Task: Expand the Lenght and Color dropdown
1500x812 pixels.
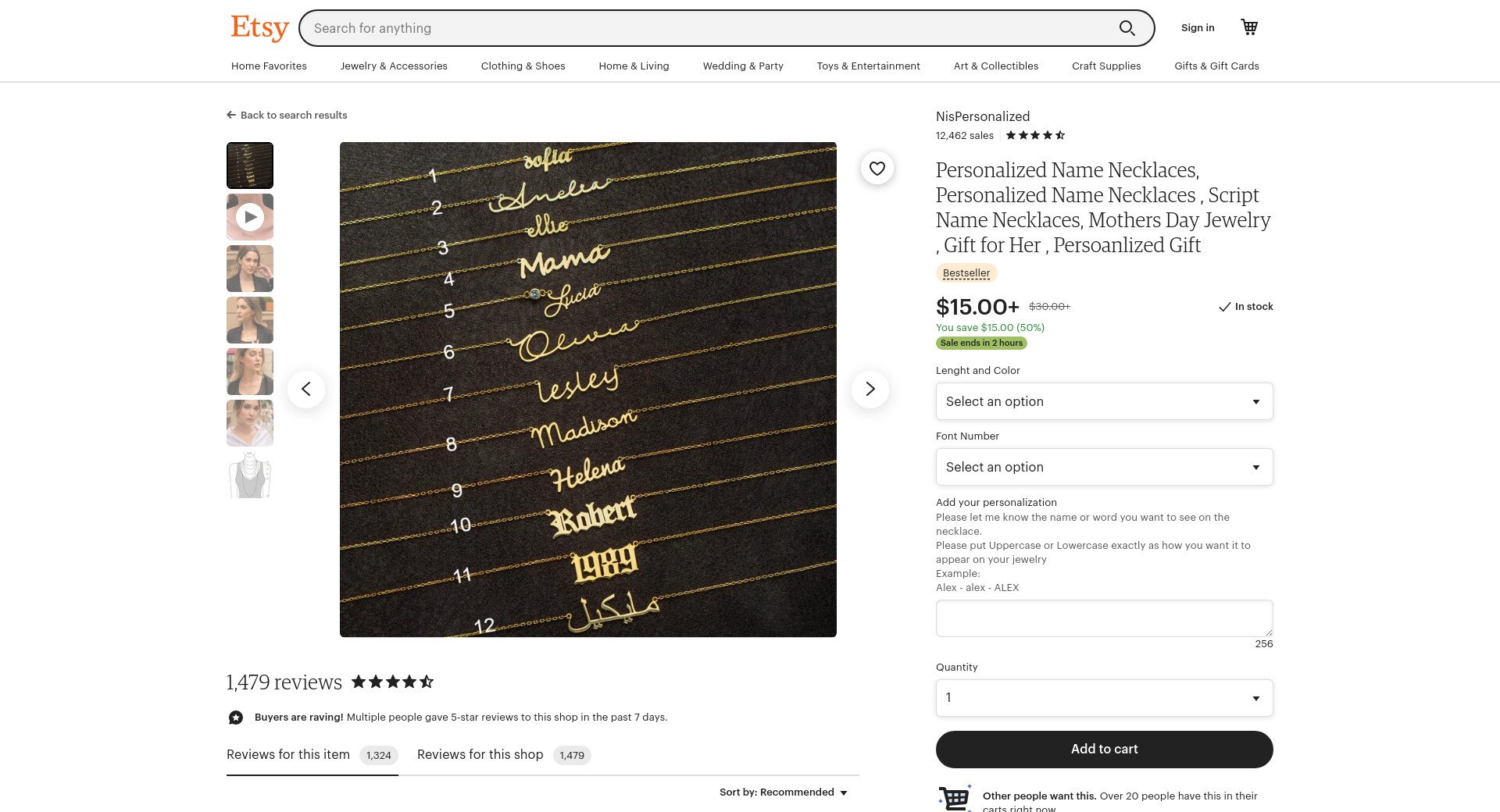Action: [1104, 401]
